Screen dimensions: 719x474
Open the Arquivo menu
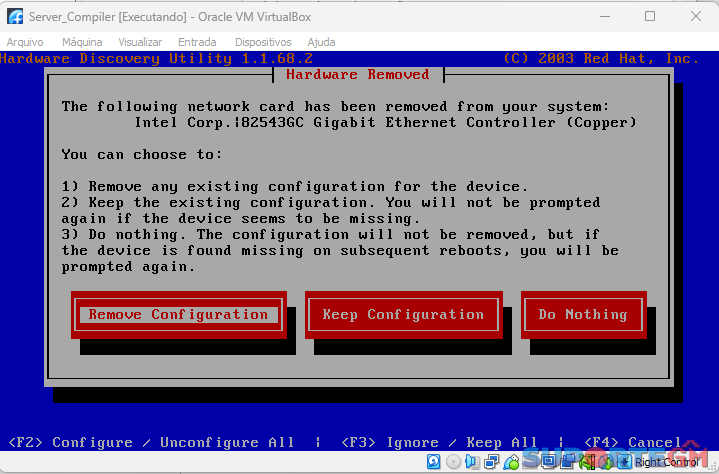(25, 42)
